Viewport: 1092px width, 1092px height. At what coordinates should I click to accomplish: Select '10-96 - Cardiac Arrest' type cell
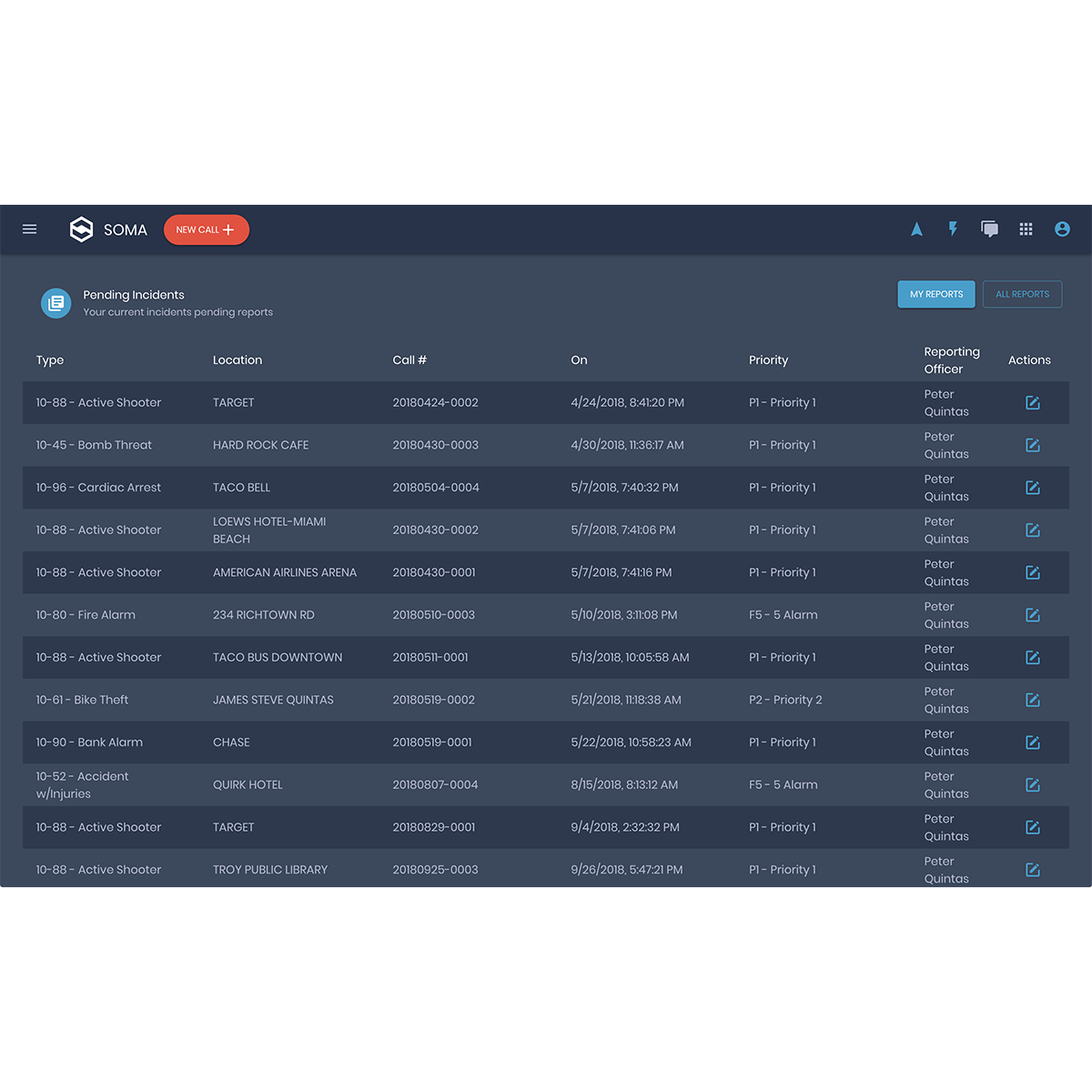[x=98, y=488]
